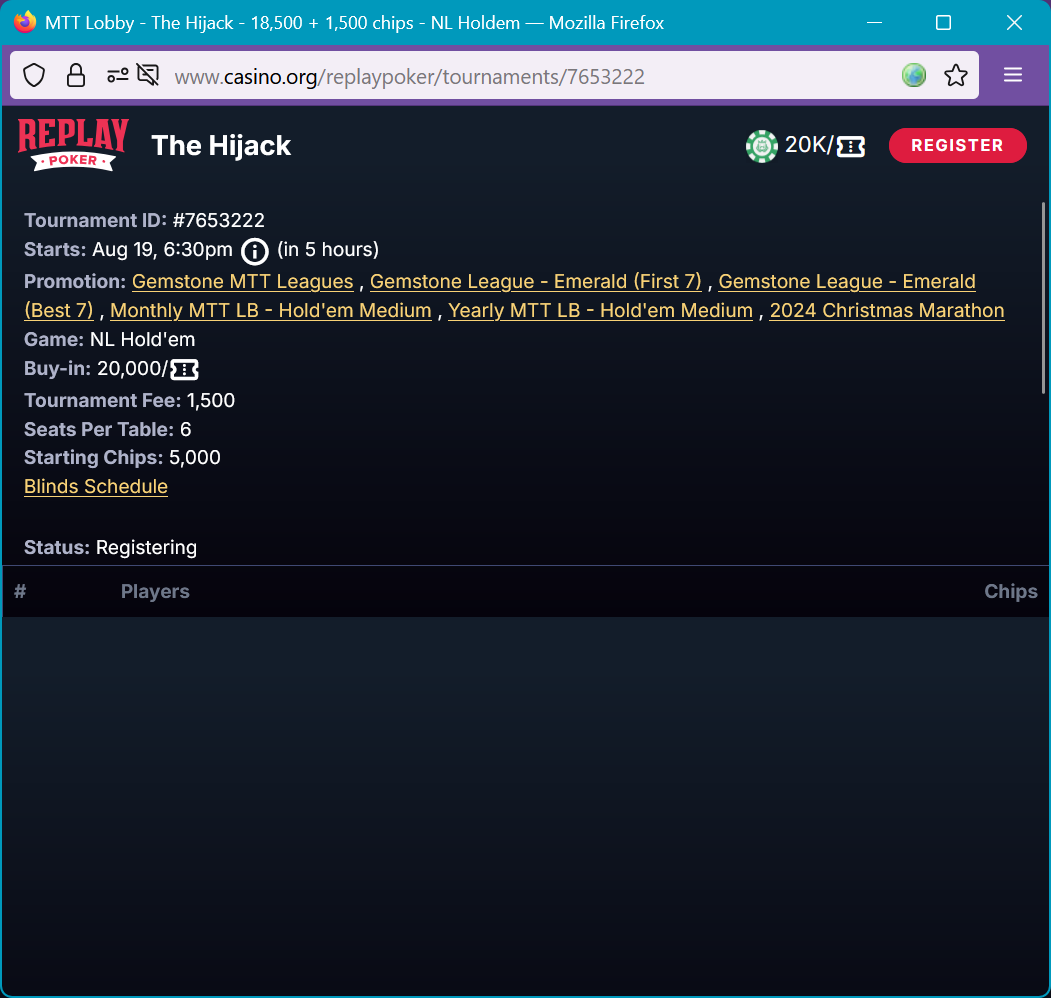Click The Hijack tournament title

coord(221,145)
